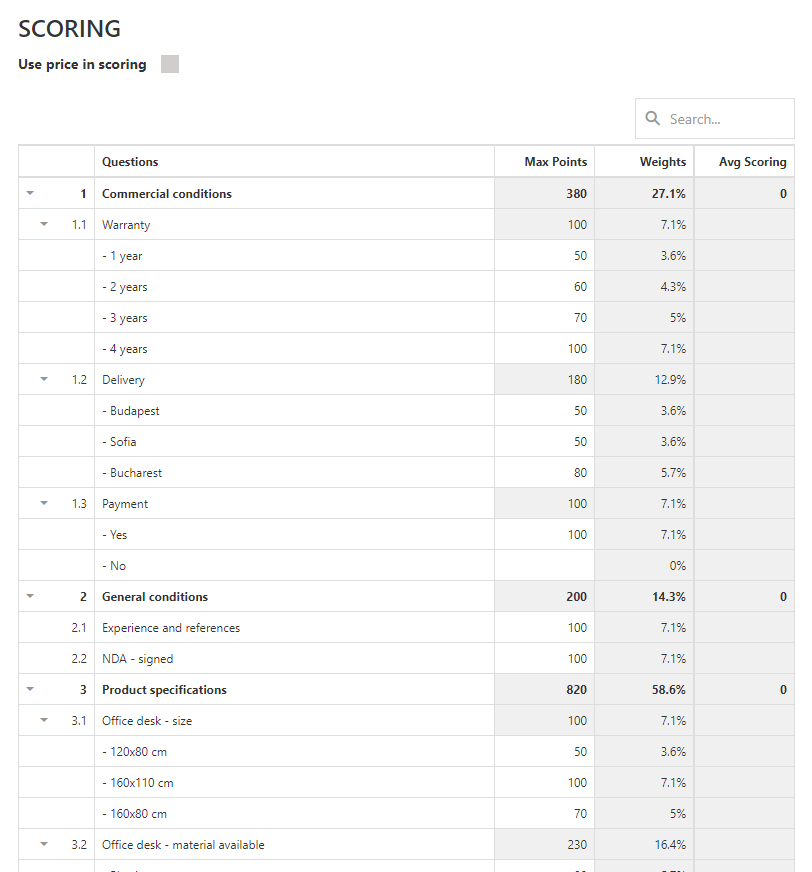Select the NDA - signed row

click(x=138, y=659)
